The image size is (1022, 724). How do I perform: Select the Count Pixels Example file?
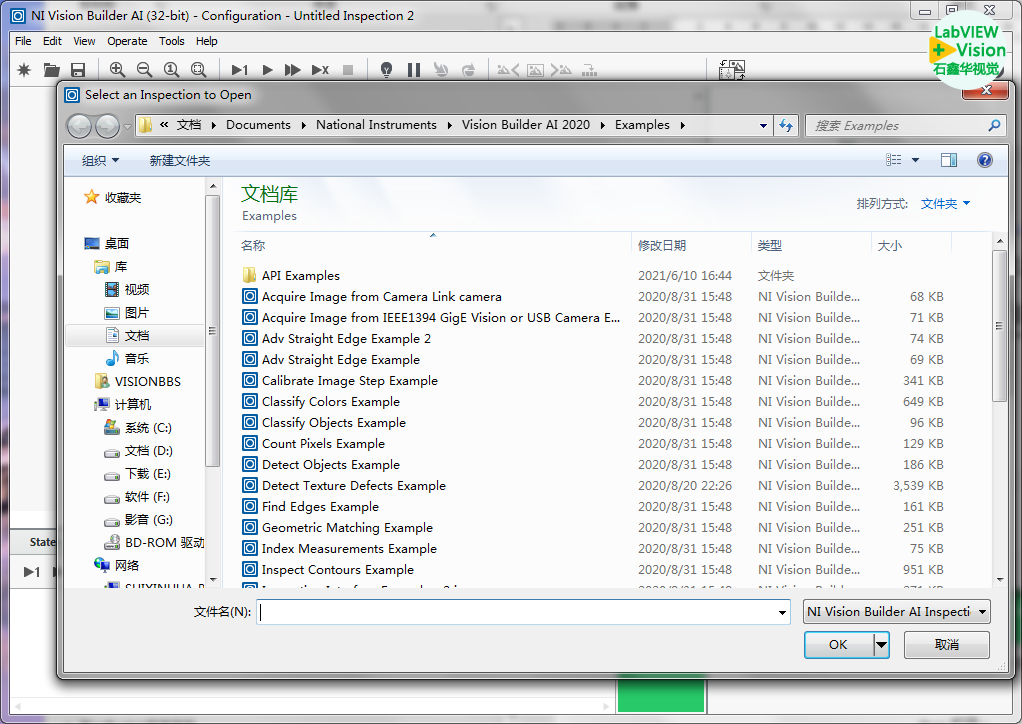pyautogui.click(x=323, y=444)
